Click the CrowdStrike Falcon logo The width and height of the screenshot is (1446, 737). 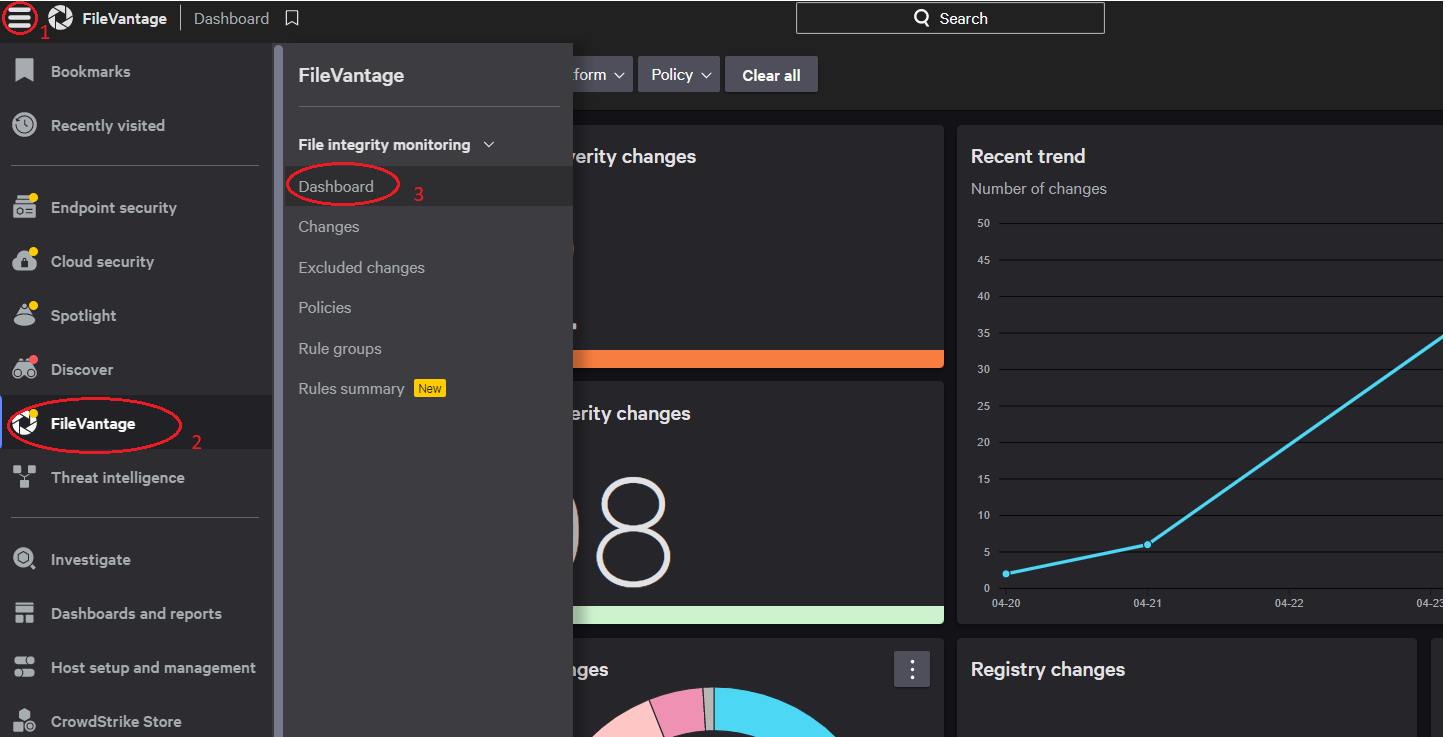60,17
